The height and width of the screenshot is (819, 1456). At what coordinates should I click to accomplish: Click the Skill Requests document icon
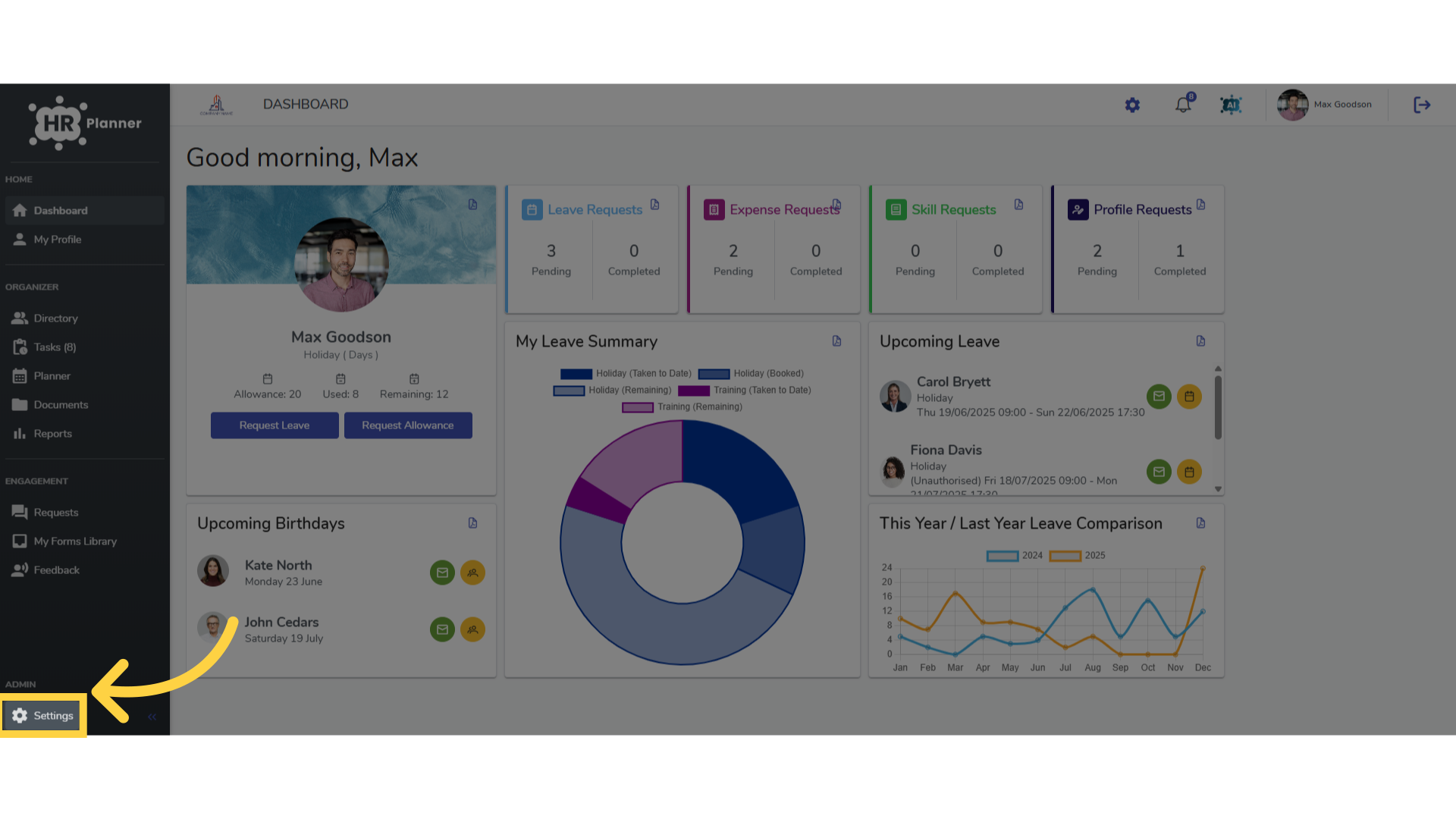pyautogui.click(x=1019, y=205)
